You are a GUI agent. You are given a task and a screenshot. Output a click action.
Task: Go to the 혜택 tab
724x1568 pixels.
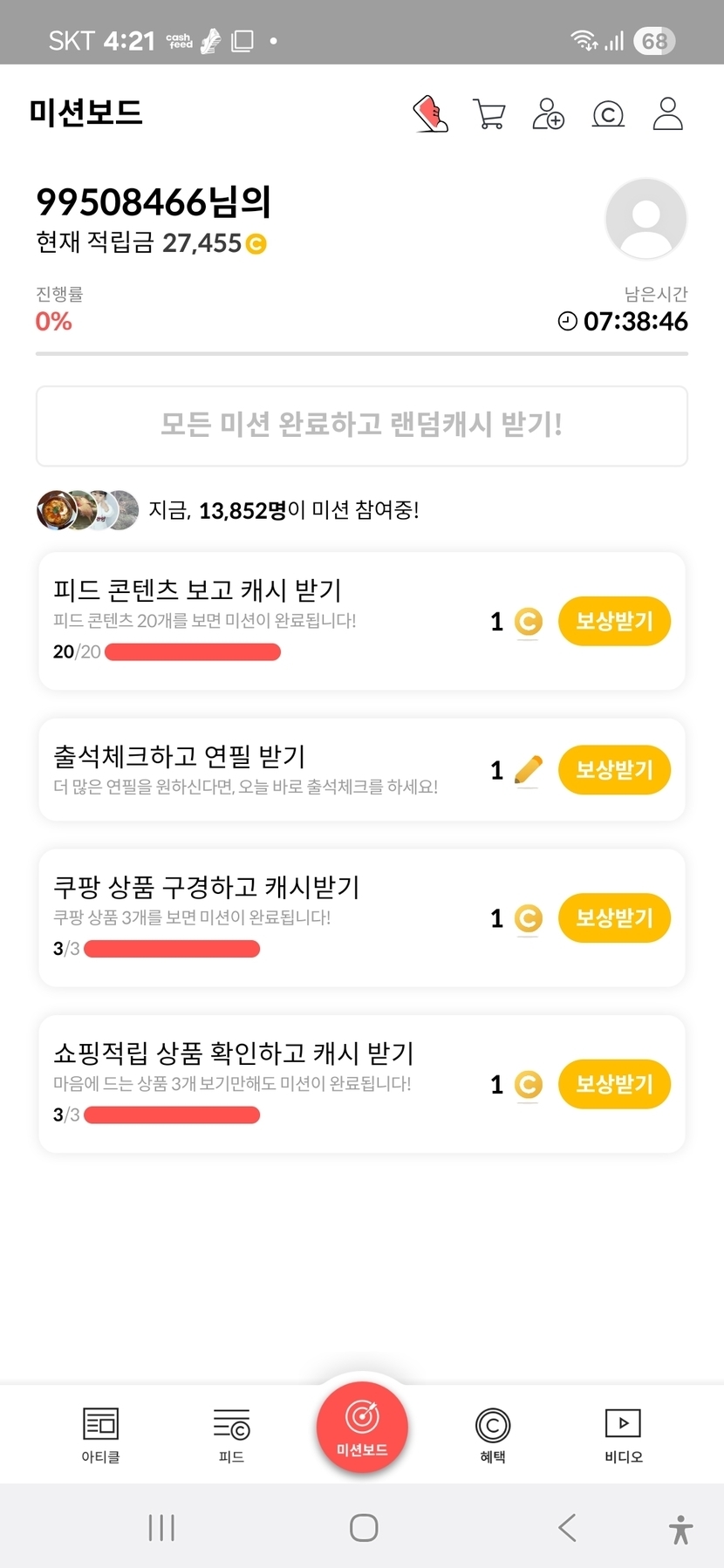[493, 1435]
